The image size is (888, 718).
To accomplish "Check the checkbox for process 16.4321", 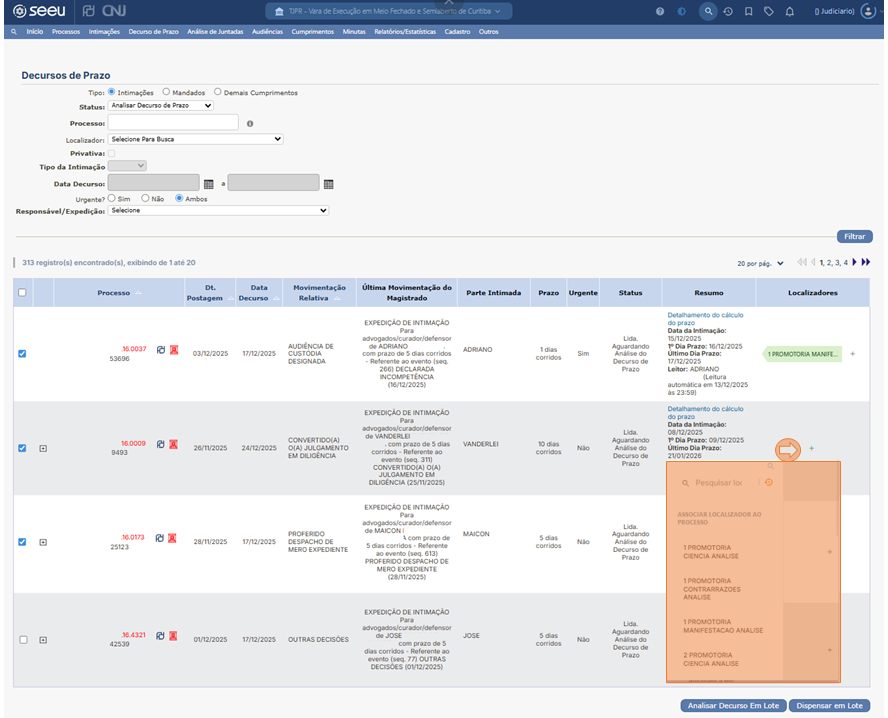I will tap(23, 639).
